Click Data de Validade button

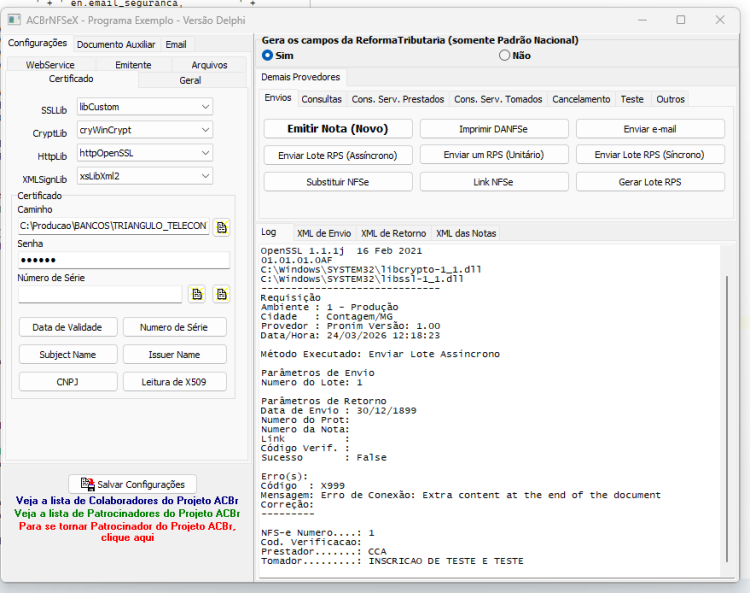click(67, 328)
